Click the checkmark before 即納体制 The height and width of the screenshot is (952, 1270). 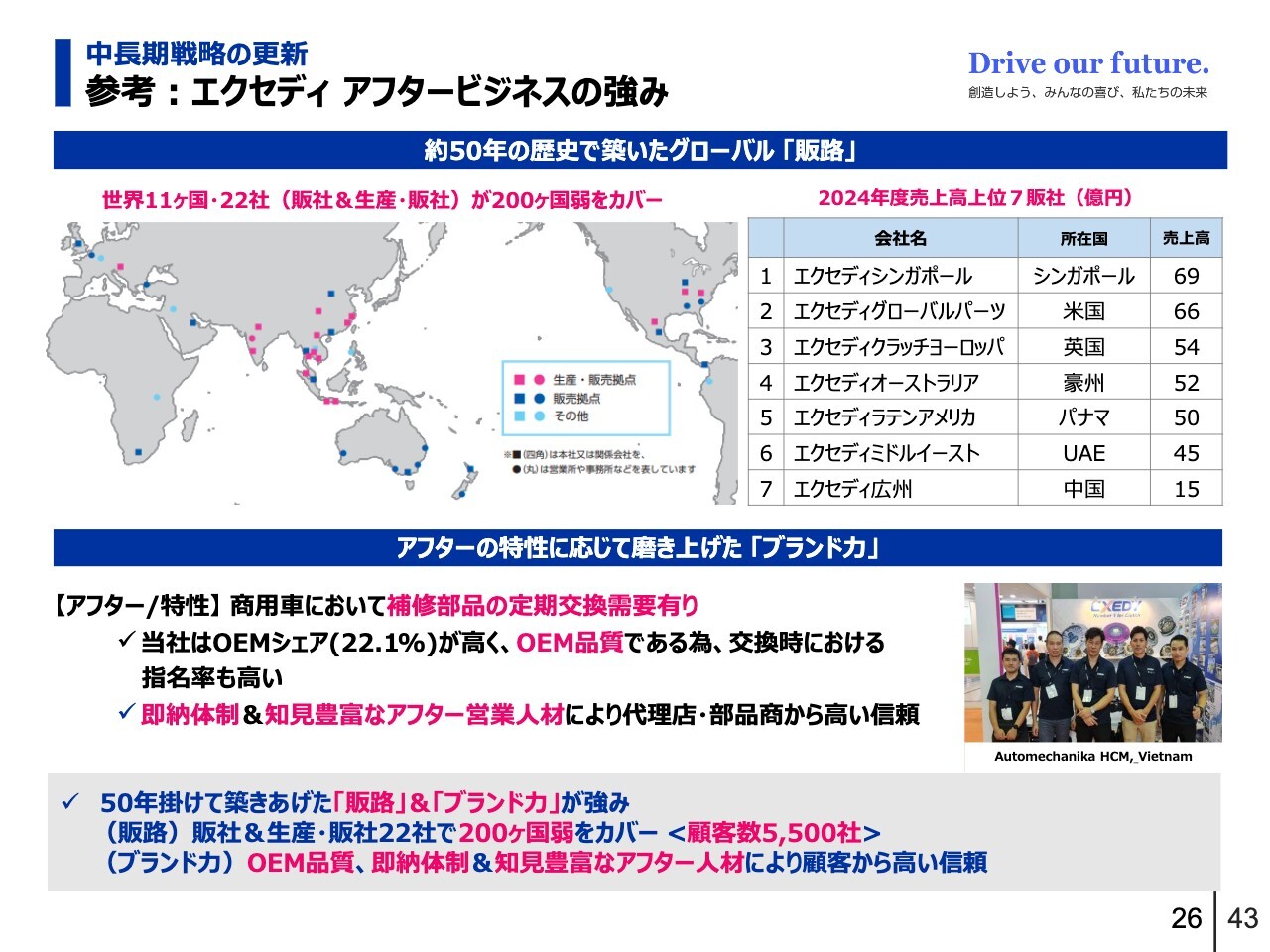click(x=126, y=713)
